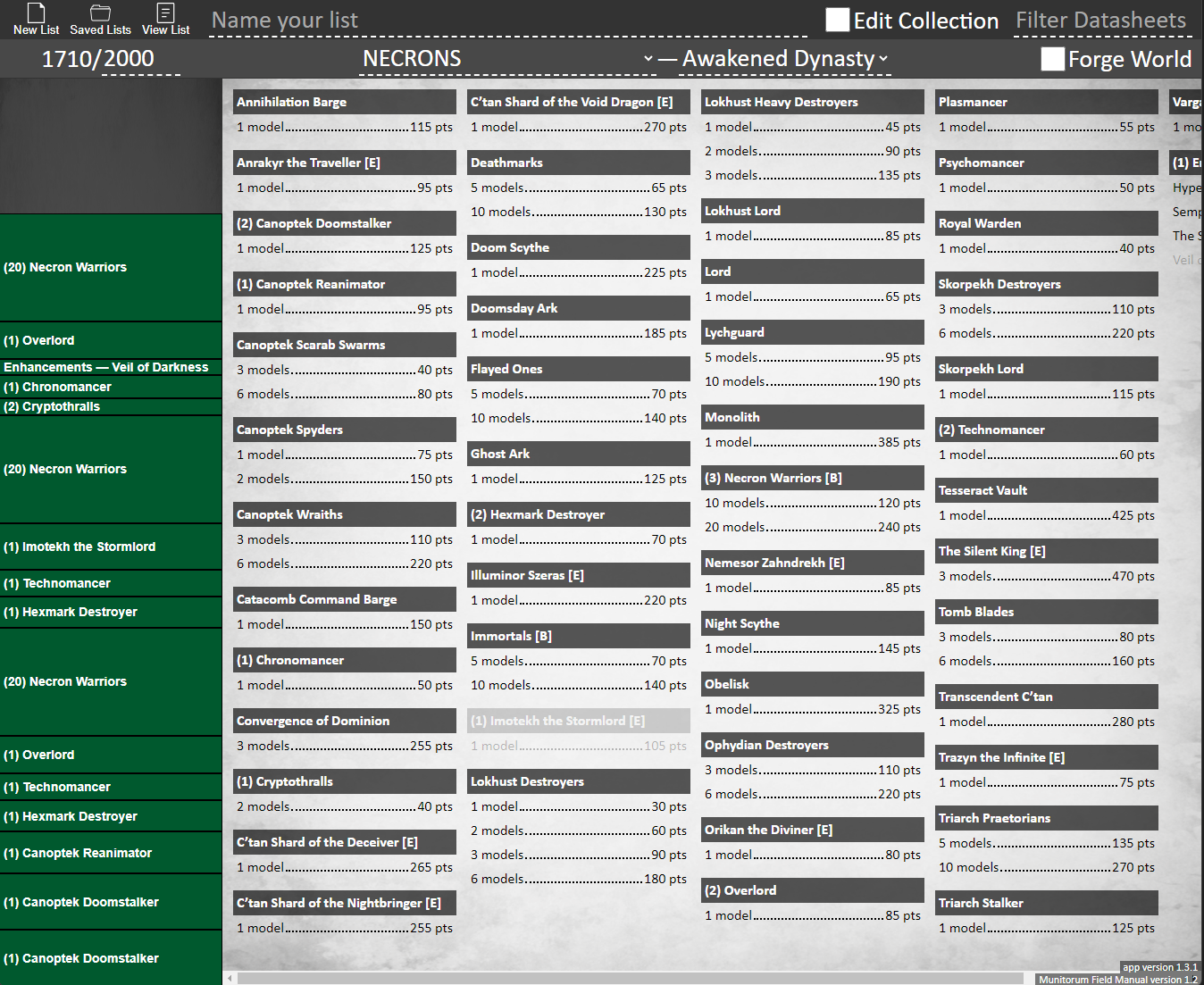
Task: Add Trazyn the Infinite 1 model
Action: [1047, 782]
